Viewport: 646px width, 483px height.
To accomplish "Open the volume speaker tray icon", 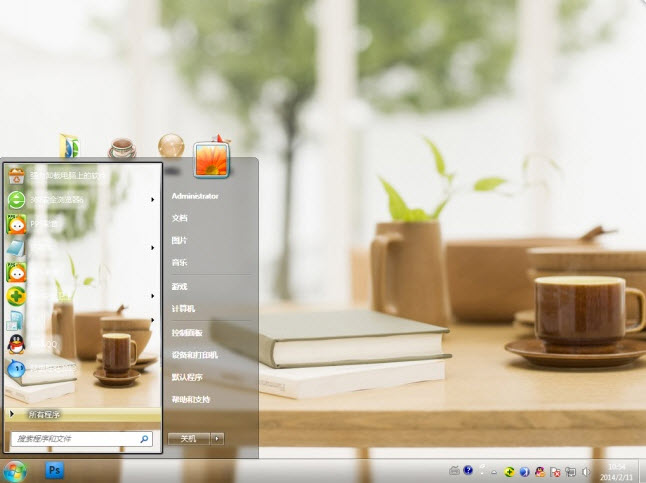I will [x=586, y=472].
